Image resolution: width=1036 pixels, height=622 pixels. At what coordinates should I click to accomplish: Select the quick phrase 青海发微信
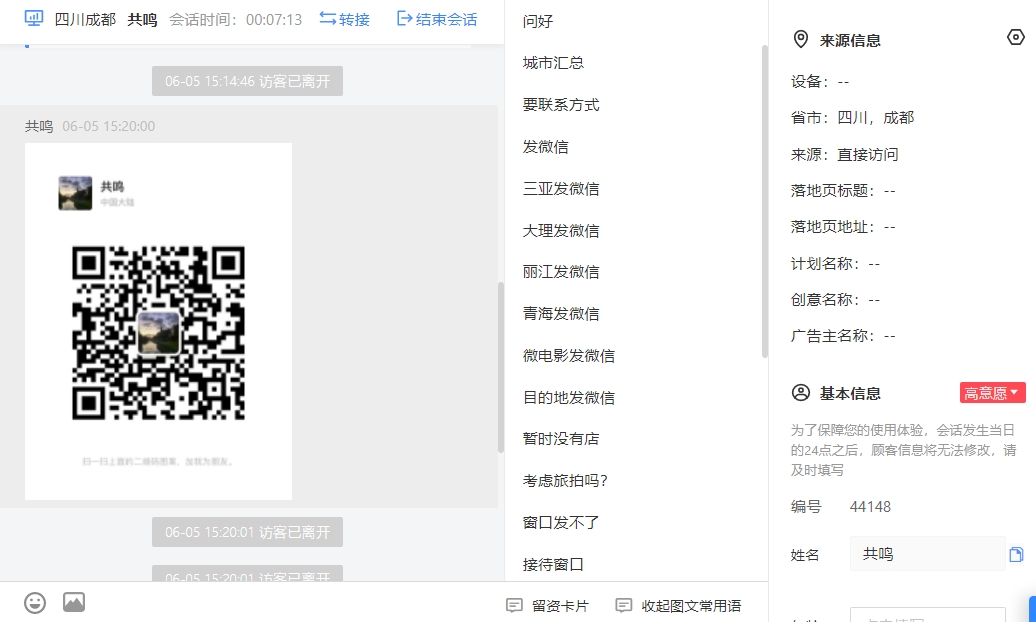561,313
